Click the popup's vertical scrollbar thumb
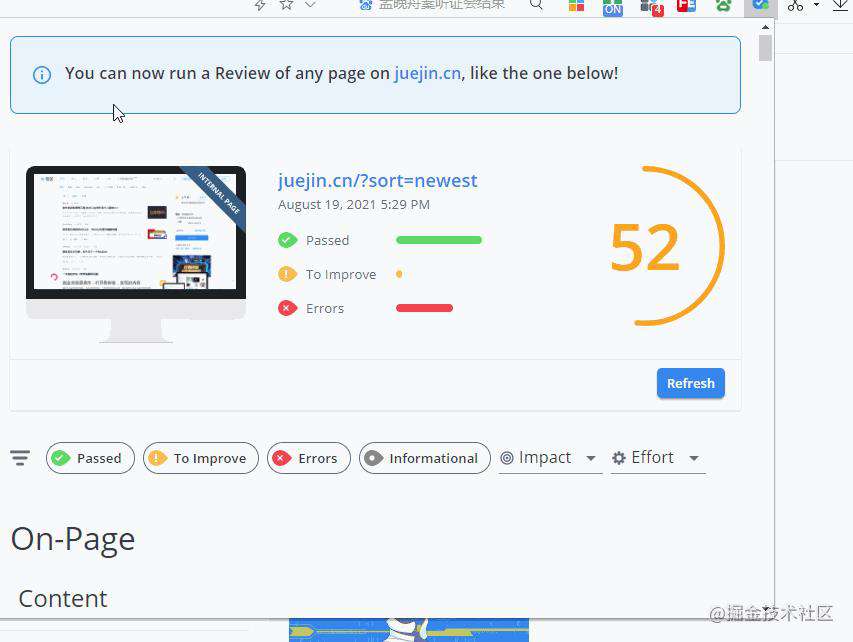The width and height of the screenshot is (853, 642). [x=765, y=48]
